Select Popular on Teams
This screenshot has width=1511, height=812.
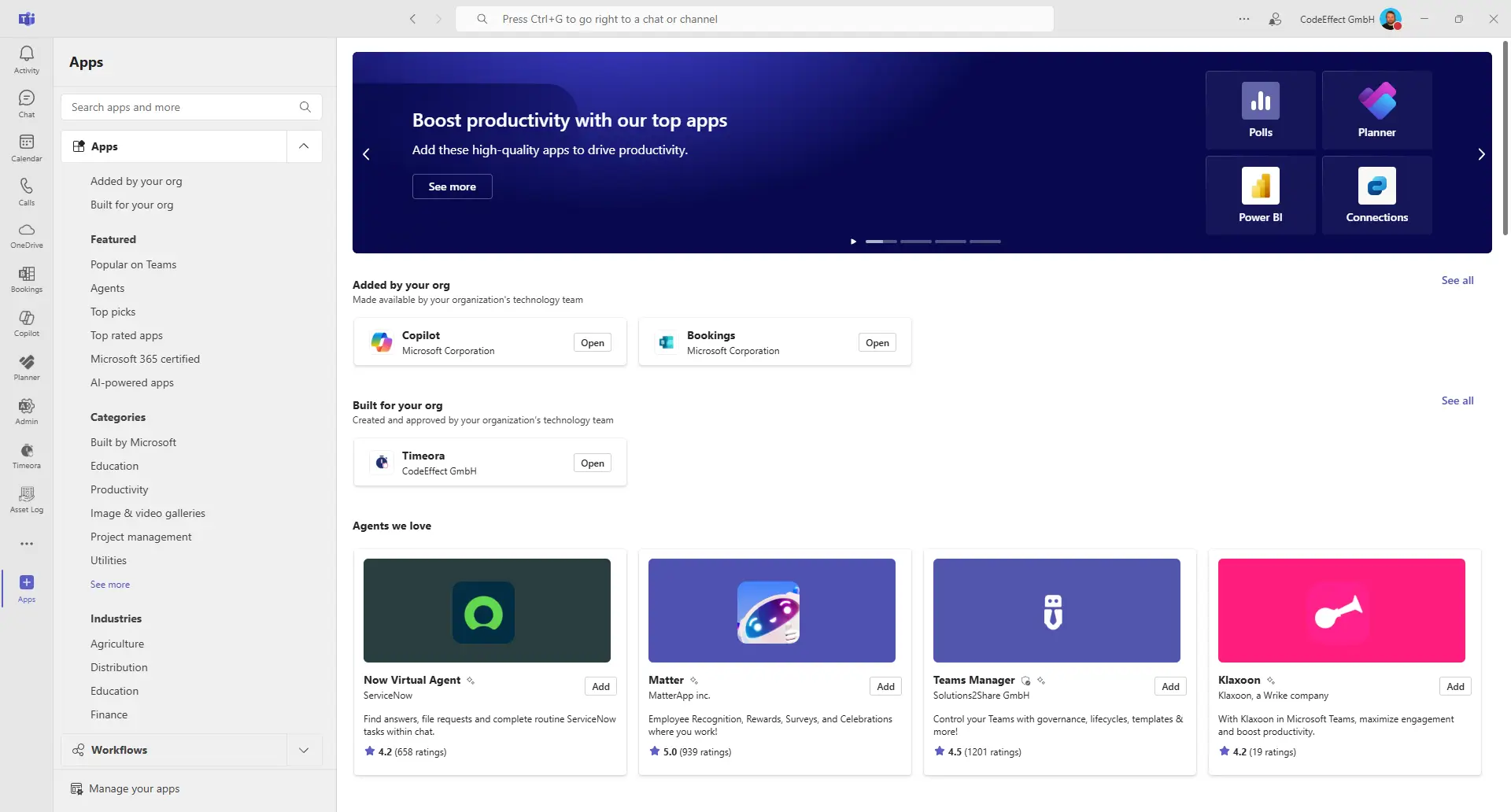coord(134,264)
